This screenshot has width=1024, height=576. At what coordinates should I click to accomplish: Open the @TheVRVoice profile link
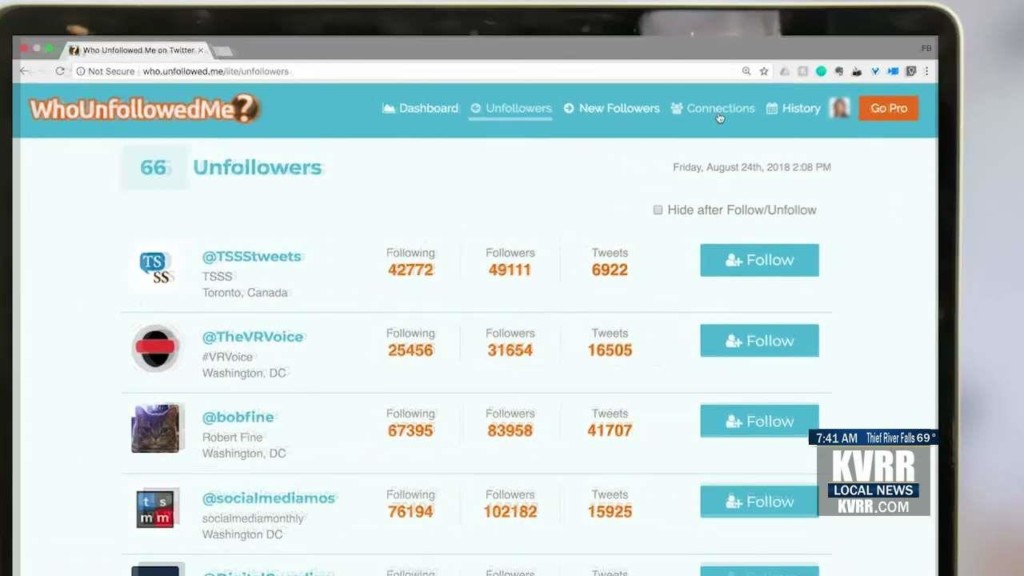pyautogui.click(x=253, y=337)
